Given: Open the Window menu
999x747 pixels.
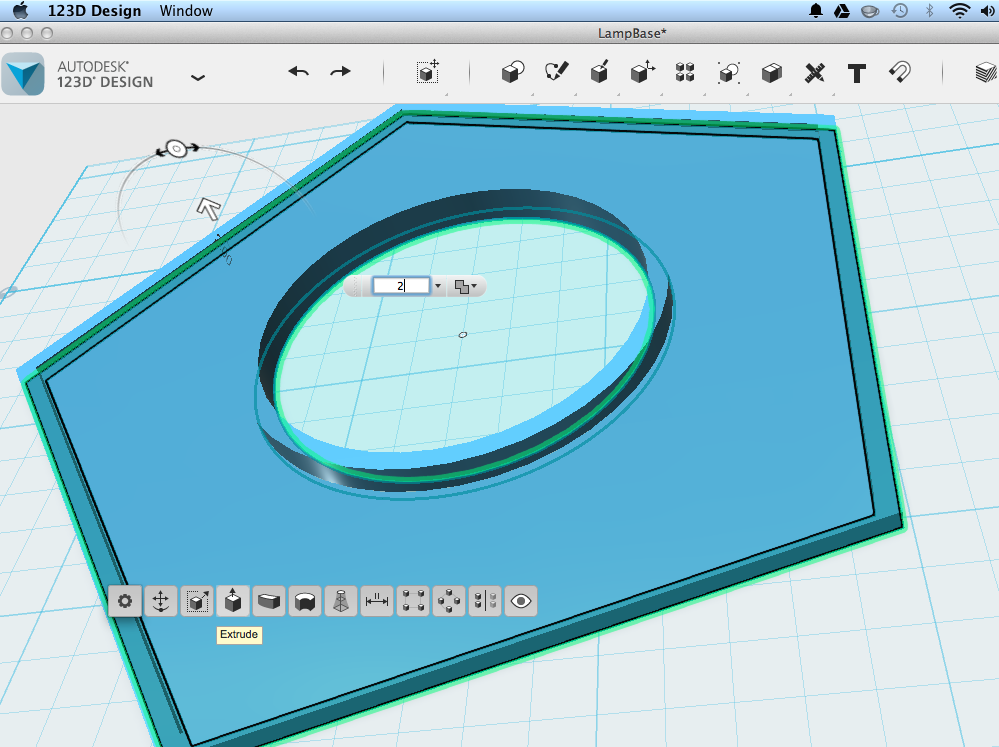Looking at the screenshot, I should pos(186,11).
